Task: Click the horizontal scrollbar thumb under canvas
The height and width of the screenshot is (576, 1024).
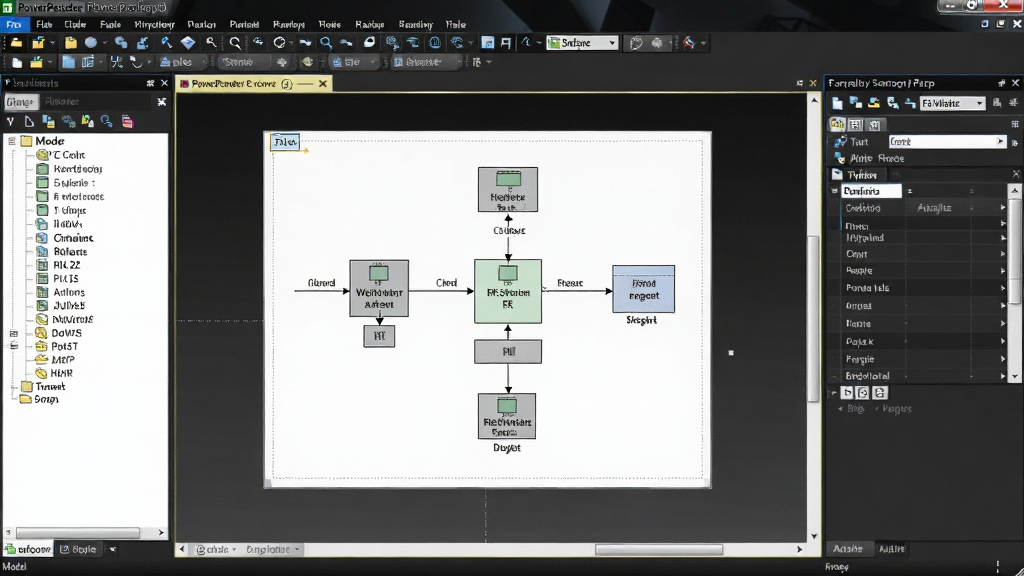Action: pyautogui.click(x=659, y=549)
